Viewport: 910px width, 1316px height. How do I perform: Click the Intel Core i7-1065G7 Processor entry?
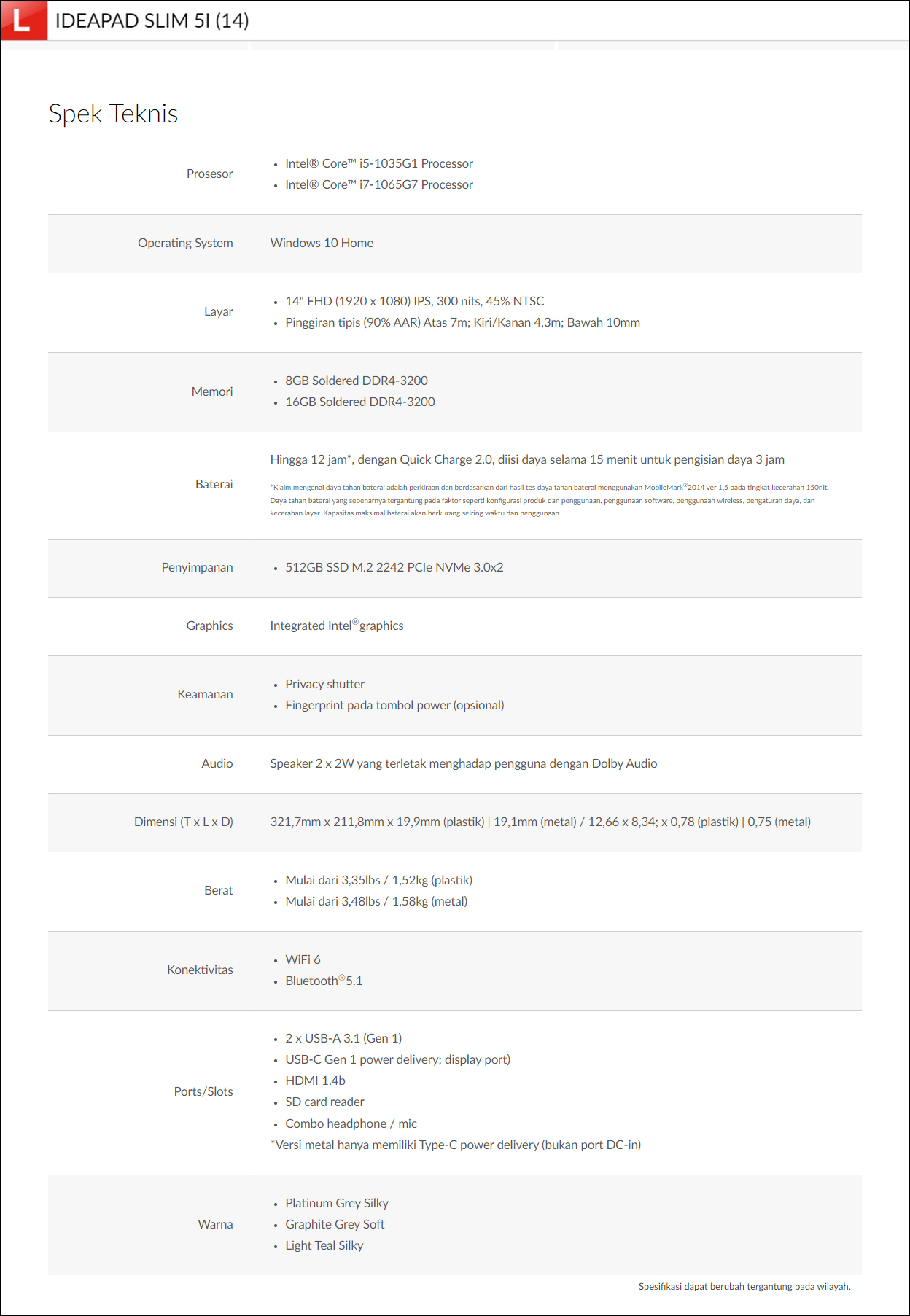[378, 184]
